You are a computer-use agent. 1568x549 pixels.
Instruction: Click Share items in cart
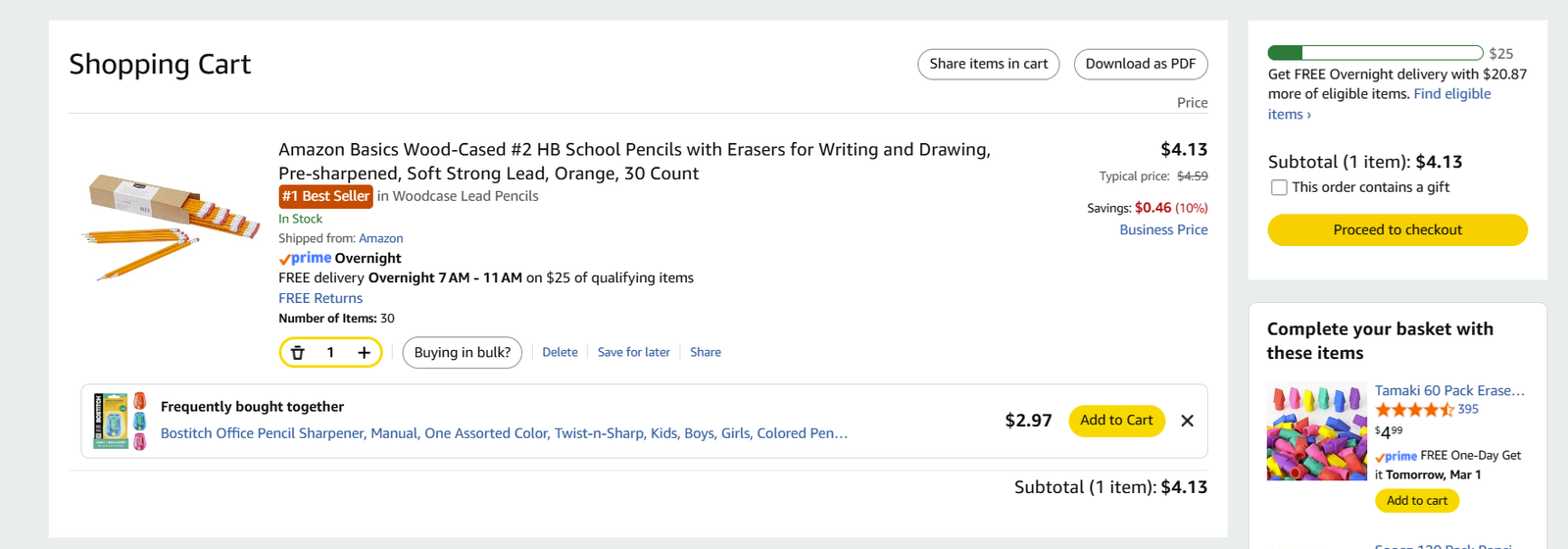(988, 64)
